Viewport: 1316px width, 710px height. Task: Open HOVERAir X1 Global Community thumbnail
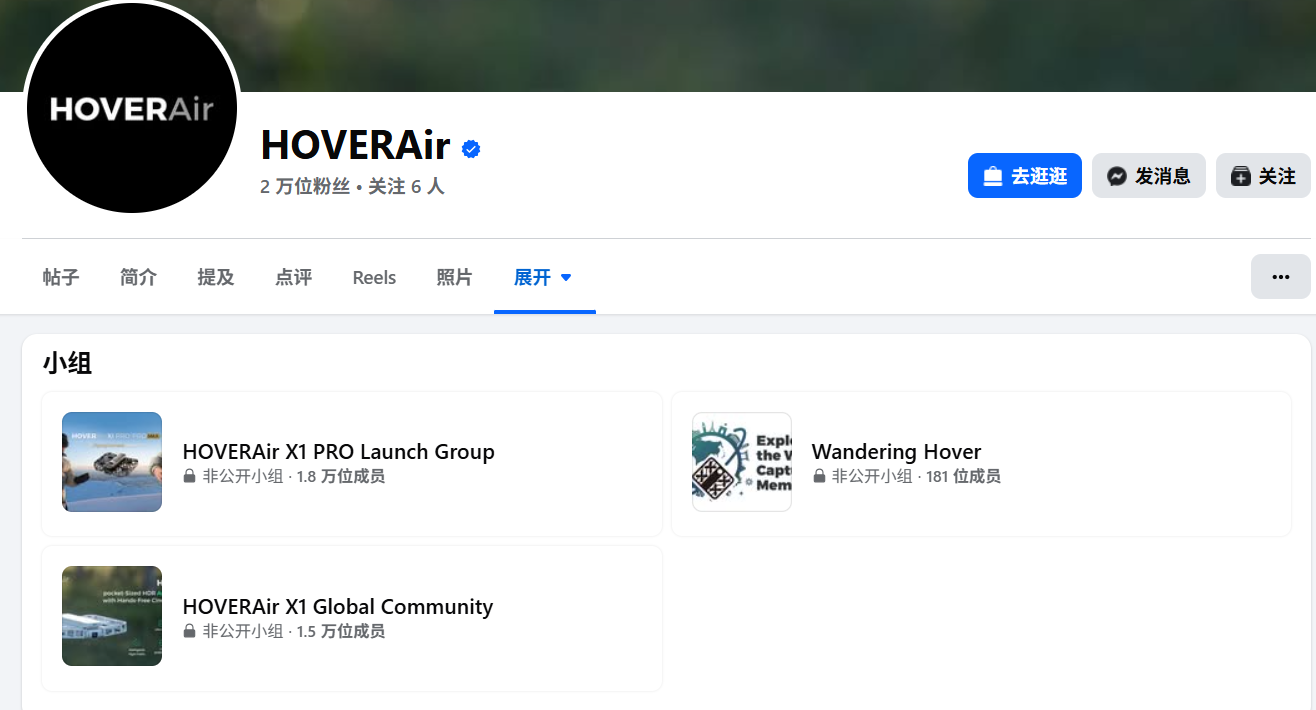112,616
